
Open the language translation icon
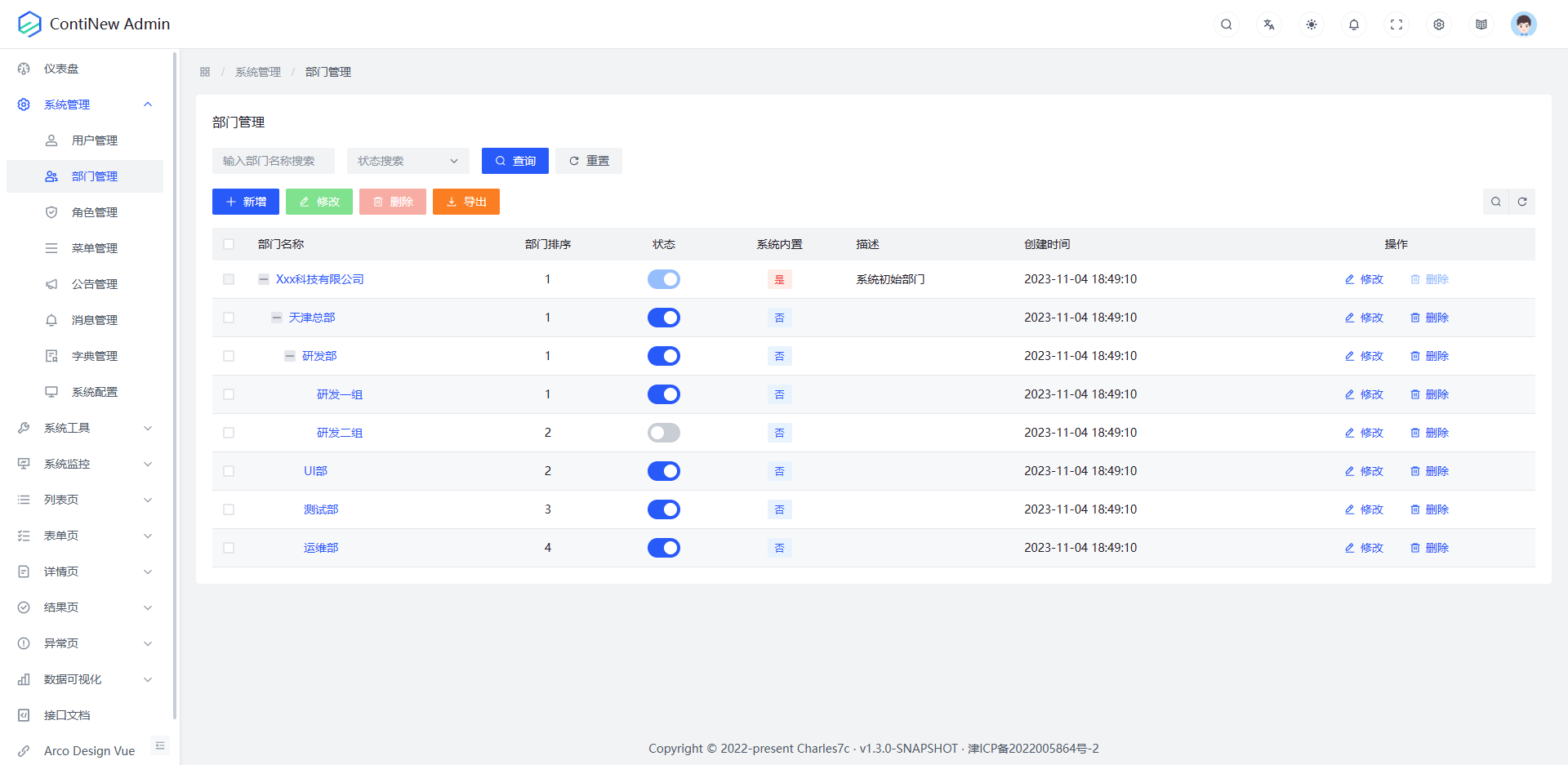pos(1268,24)
